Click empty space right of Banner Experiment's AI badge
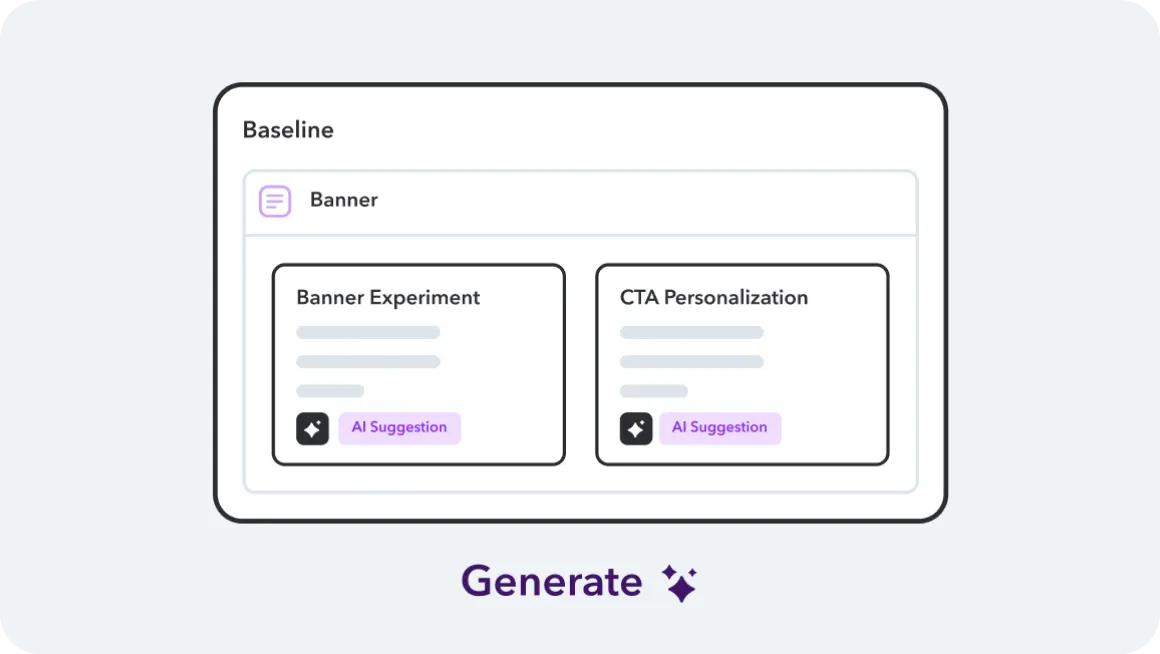 point(510,429)
